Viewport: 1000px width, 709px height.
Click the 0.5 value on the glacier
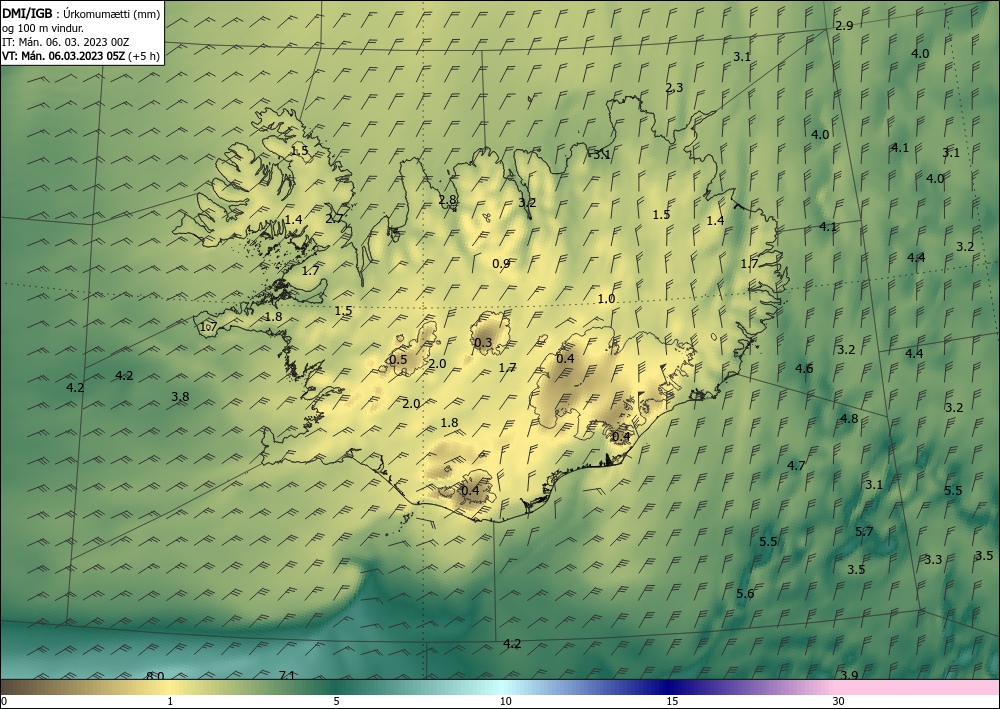pos(398,360)
